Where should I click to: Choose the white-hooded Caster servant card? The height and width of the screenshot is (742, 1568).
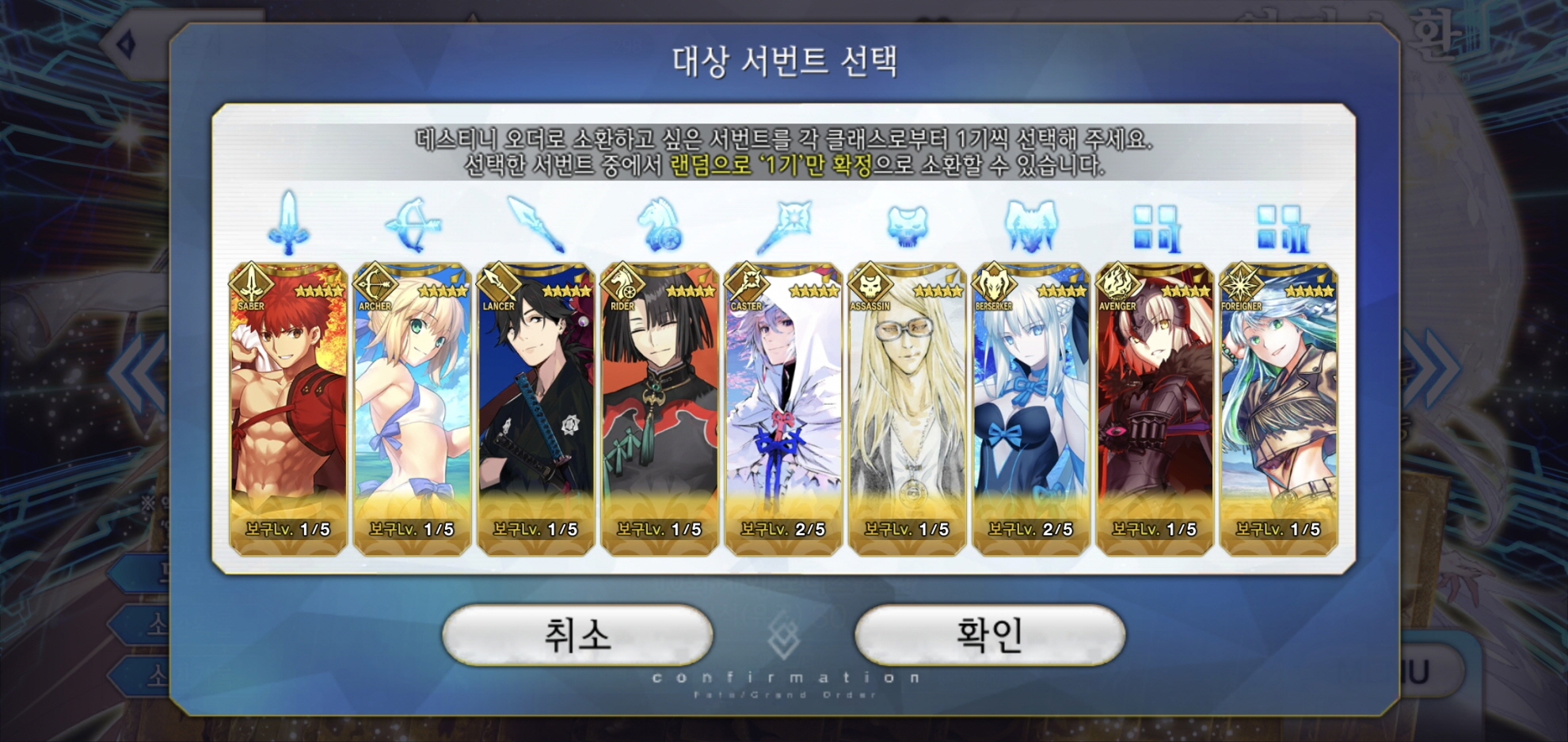[x=783, y=409]
